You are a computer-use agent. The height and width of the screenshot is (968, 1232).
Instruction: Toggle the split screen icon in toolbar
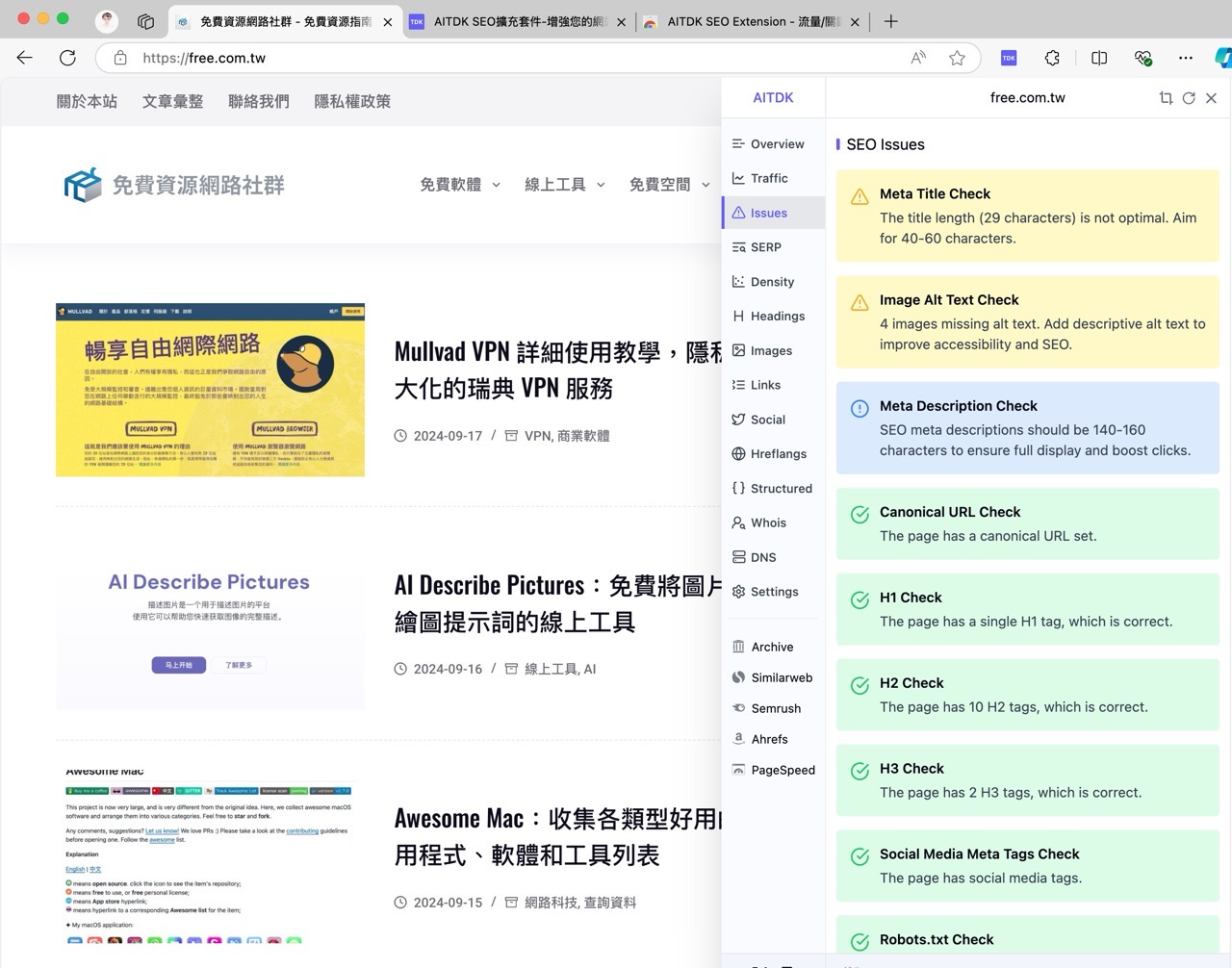coord(1099,58)
